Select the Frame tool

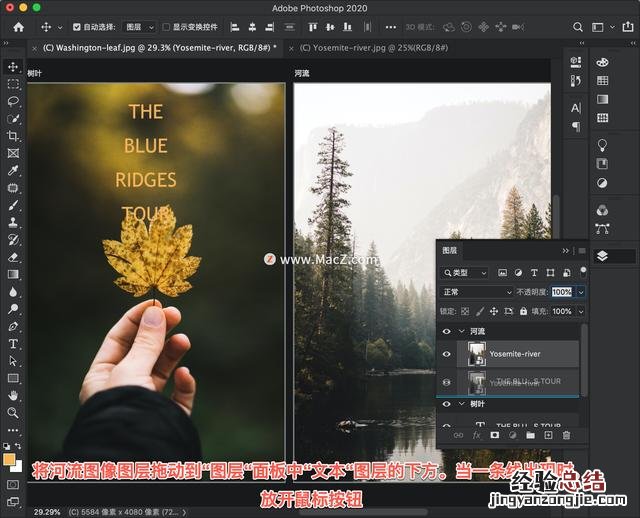13,153
